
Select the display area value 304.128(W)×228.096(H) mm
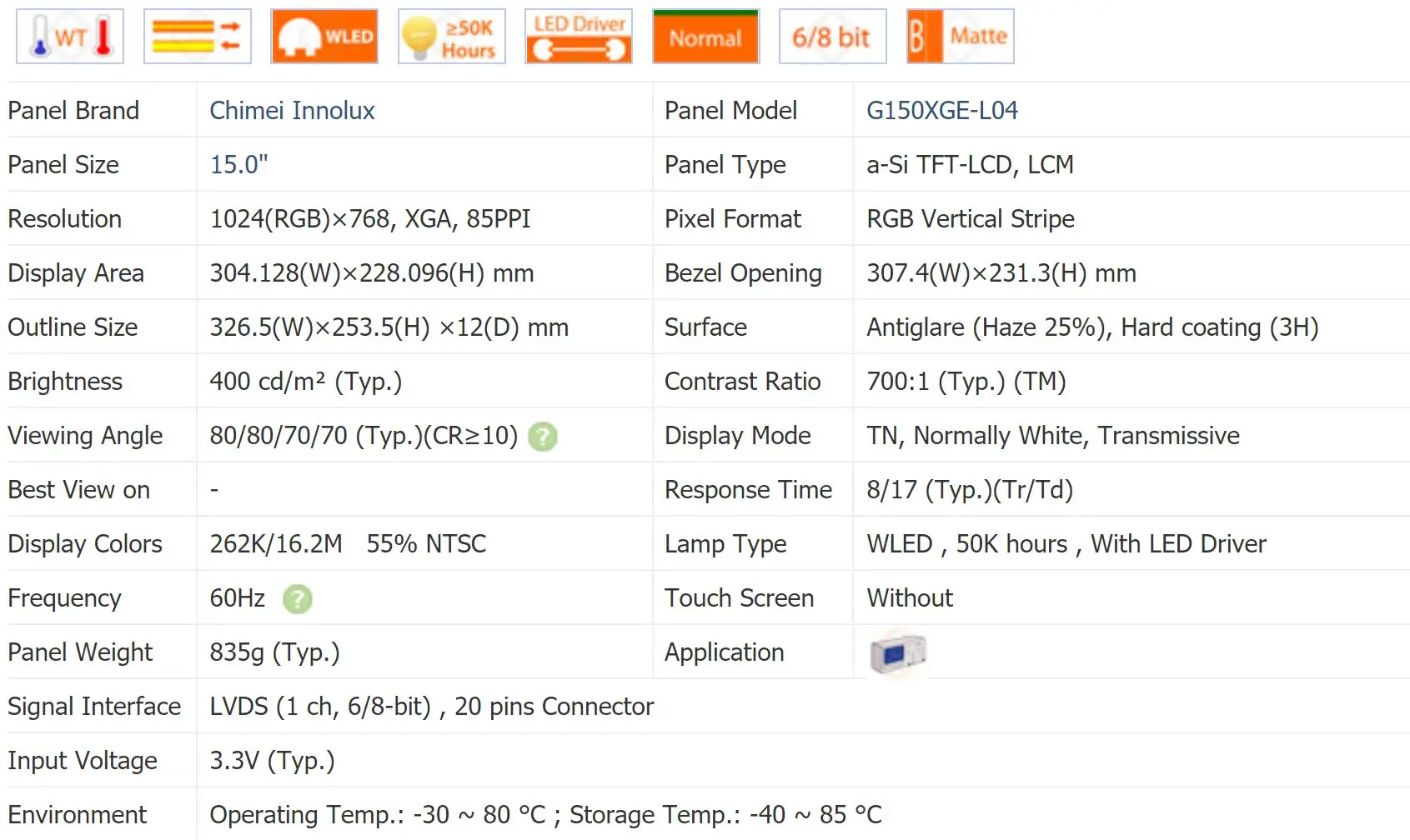[372, 273]
